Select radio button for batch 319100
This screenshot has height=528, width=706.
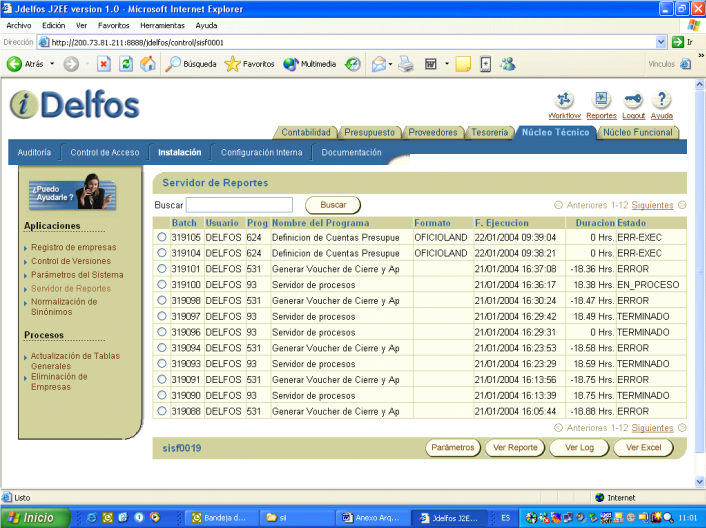pos(162,284)
